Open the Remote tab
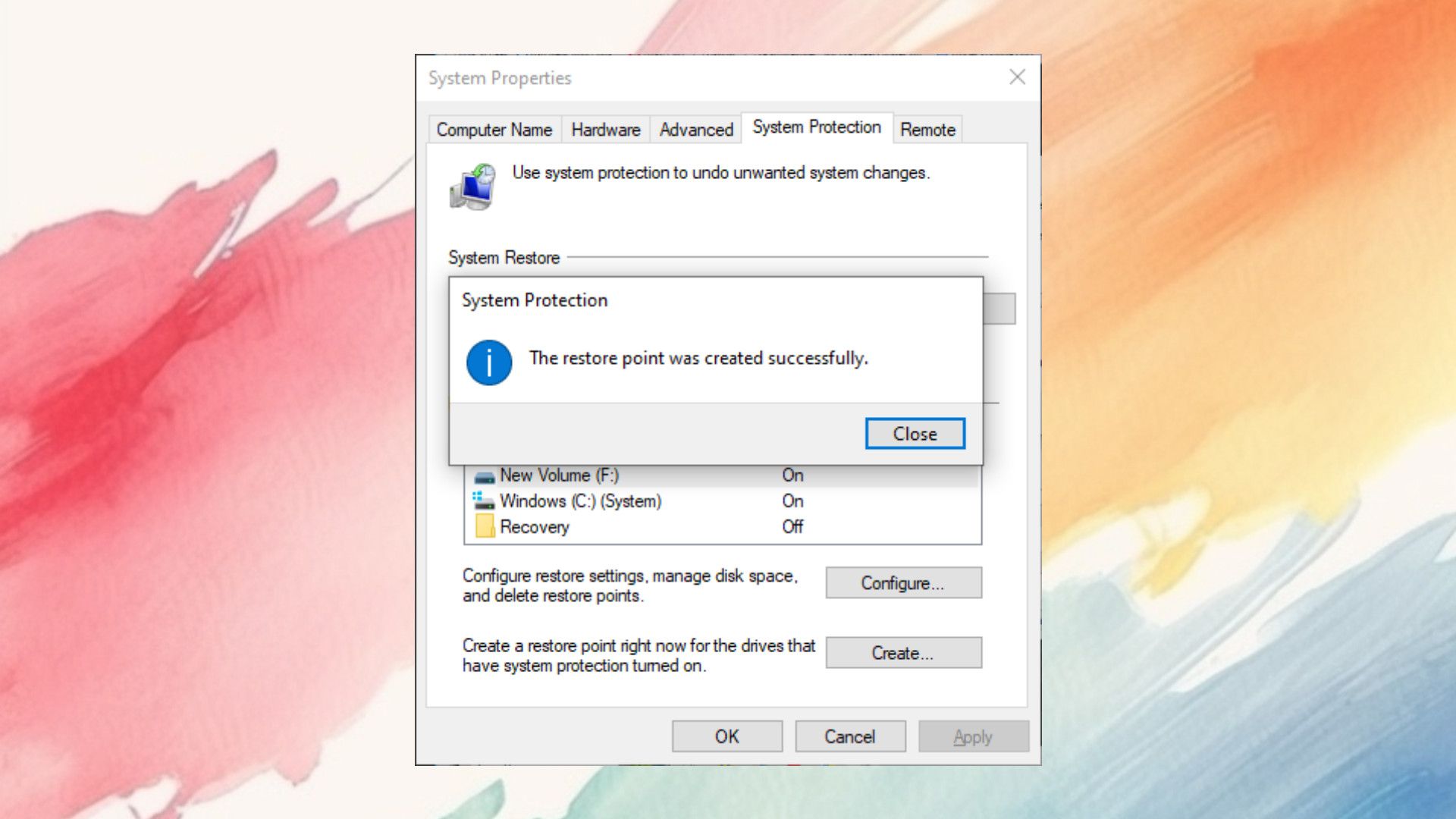Image resolution: width=1456 pixels, height=819 pixels. coord(927,130)
